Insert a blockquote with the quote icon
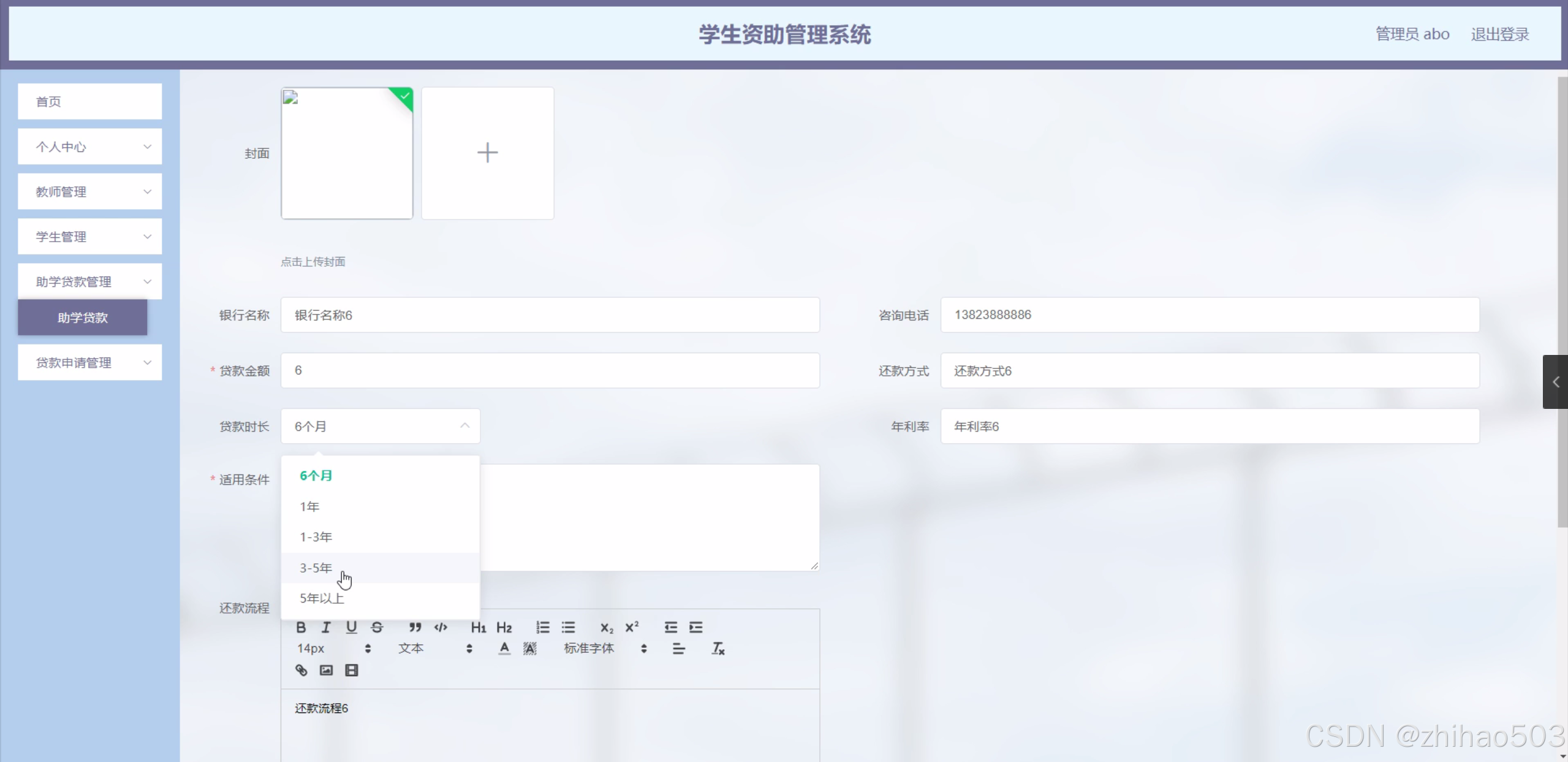The image size is (1568, 762). (x=415, y=627)
